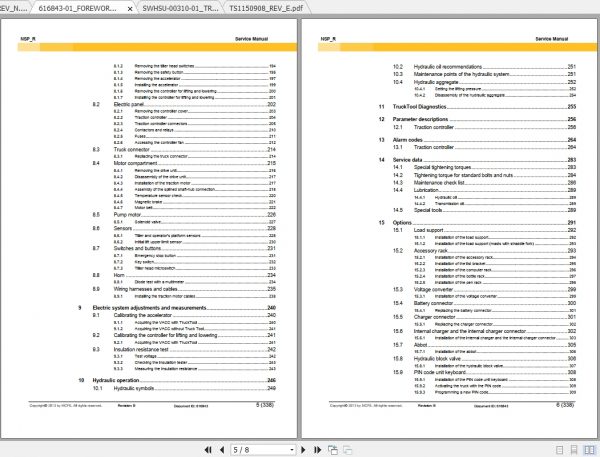This screenshot has width=600, height=457.
Task: Click 9.2 Calibrating the controller for lifting and lowering
Action: (184, 335)
